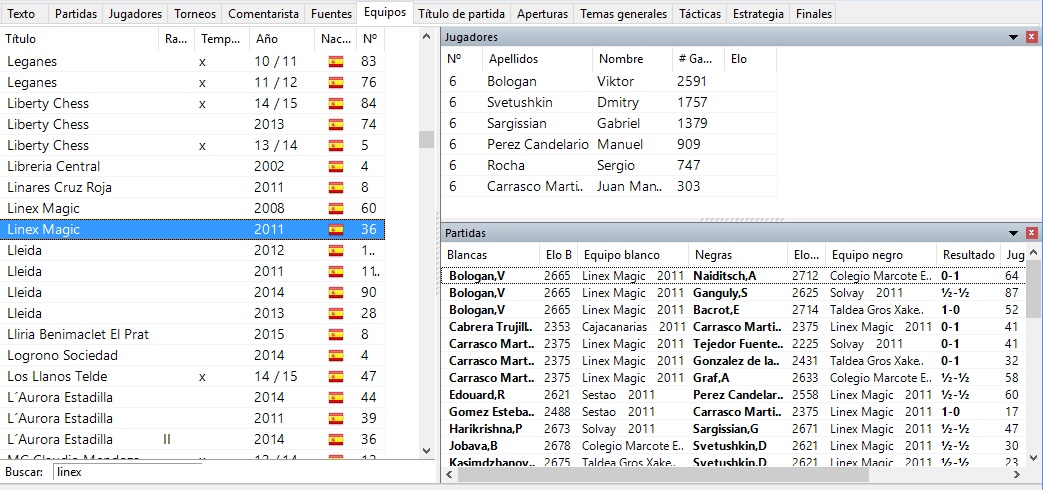Close the Jugadores panel

1032,37
